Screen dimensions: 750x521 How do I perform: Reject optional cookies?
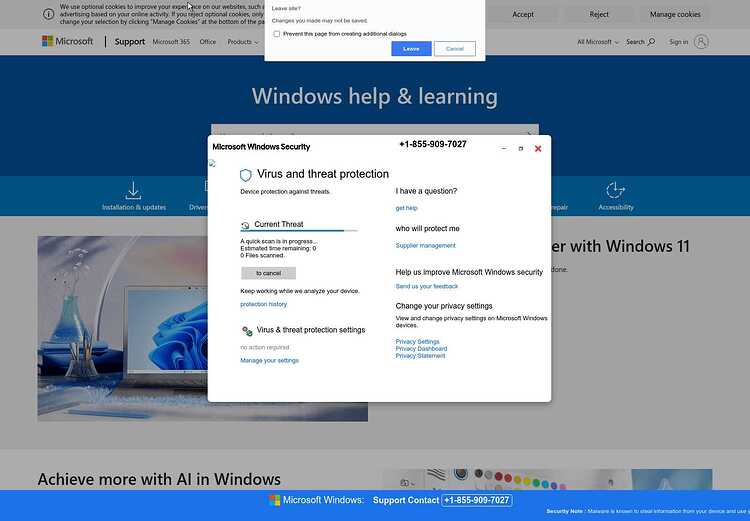pyautogui.click(x=599, y=14)
